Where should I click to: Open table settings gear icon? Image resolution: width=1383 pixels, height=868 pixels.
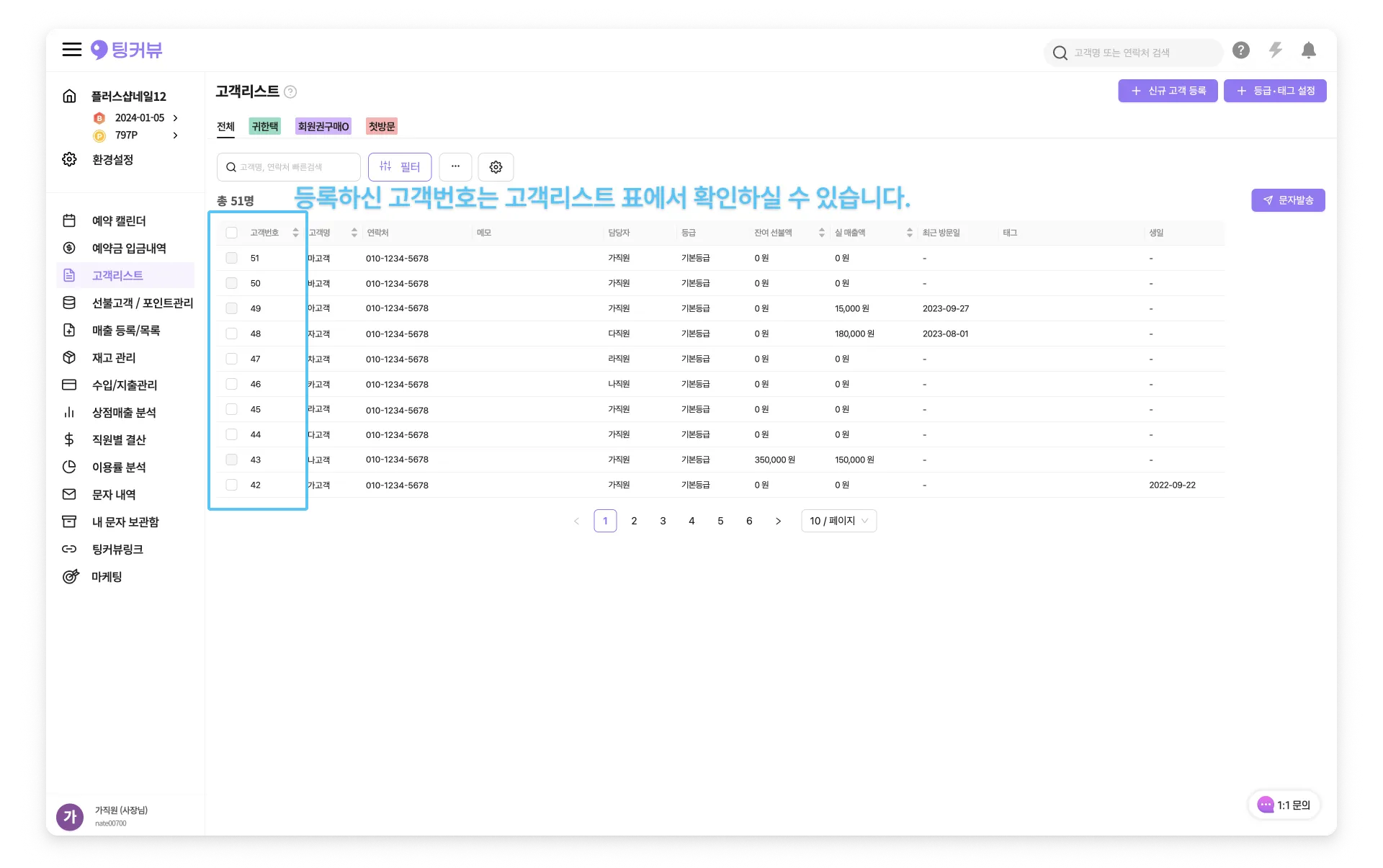click(x=496, y=167)
